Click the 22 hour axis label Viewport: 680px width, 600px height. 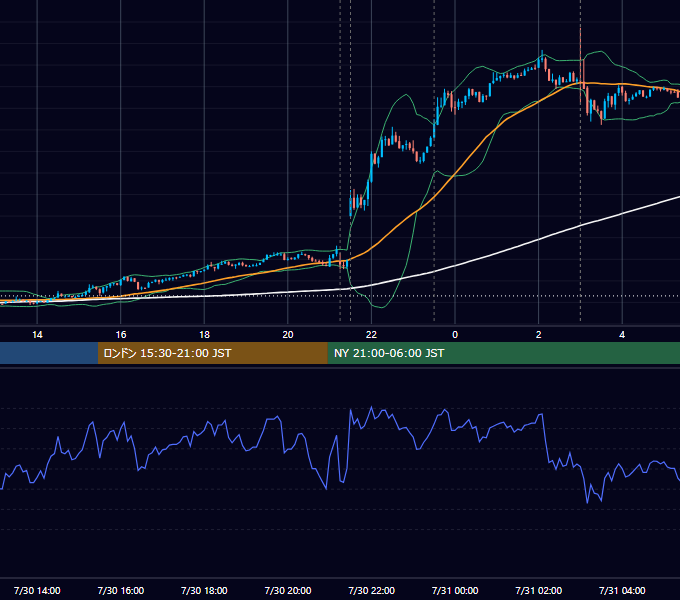[371, 335]
